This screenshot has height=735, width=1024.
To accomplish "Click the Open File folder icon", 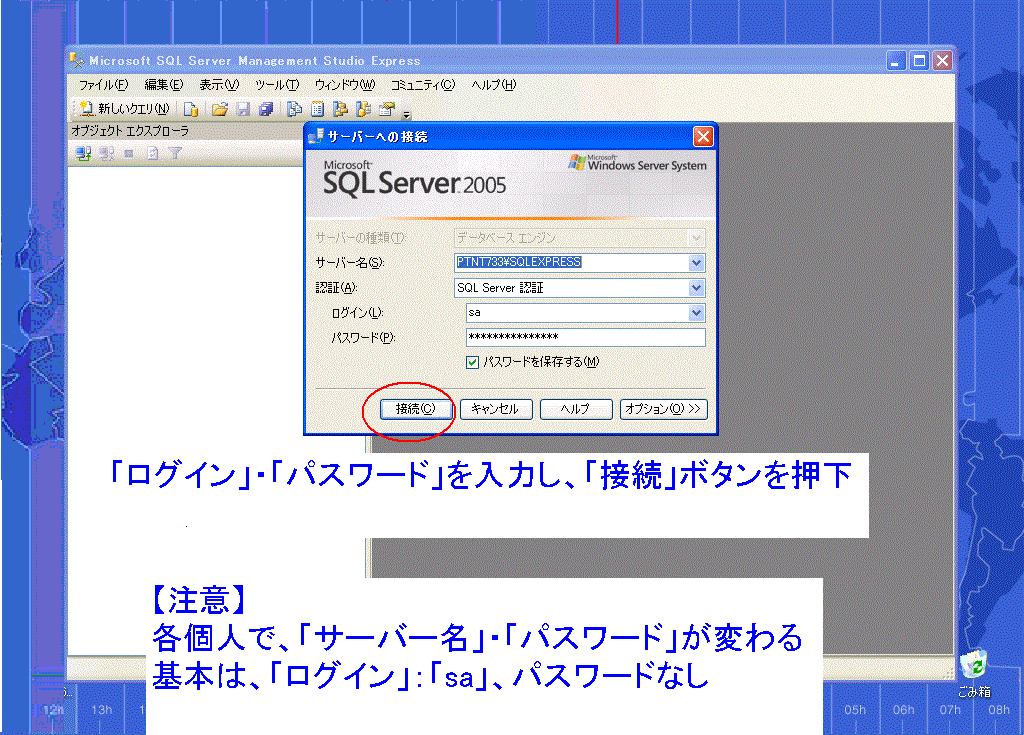I will tap(219, 109).
